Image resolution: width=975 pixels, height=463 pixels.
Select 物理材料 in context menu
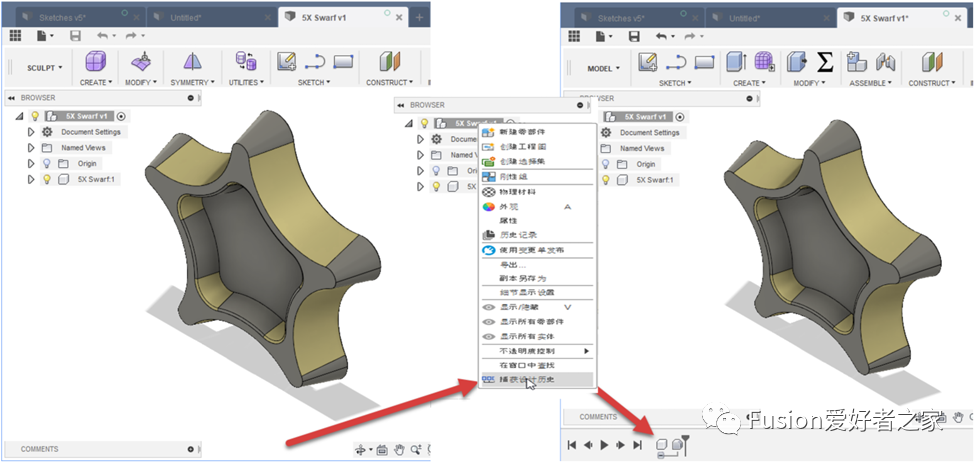537,192
